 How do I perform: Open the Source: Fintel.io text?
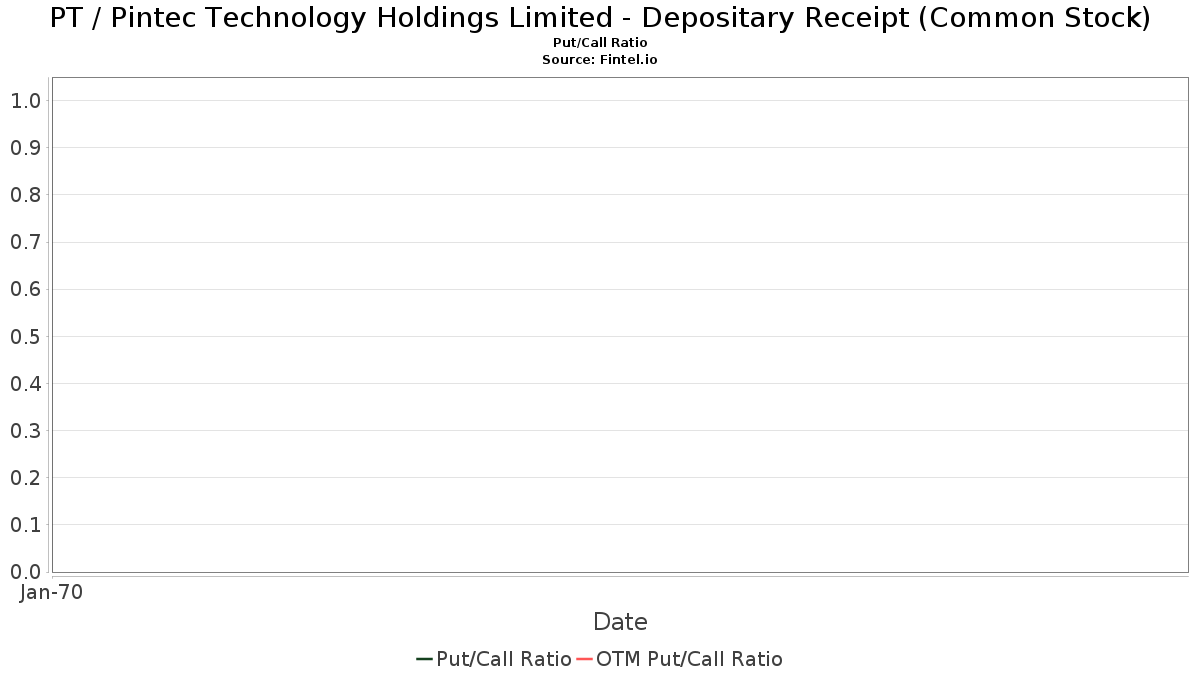(x=600, y=60)
